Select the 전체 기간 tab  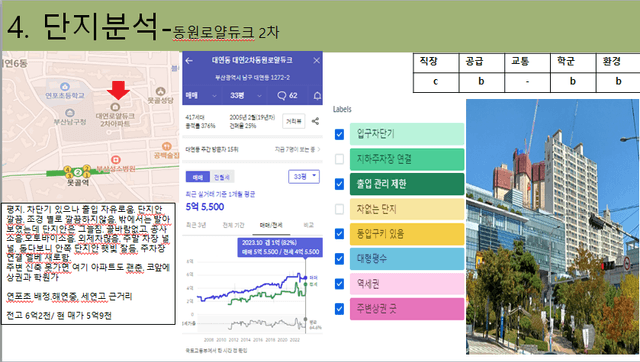click(233, 225)
